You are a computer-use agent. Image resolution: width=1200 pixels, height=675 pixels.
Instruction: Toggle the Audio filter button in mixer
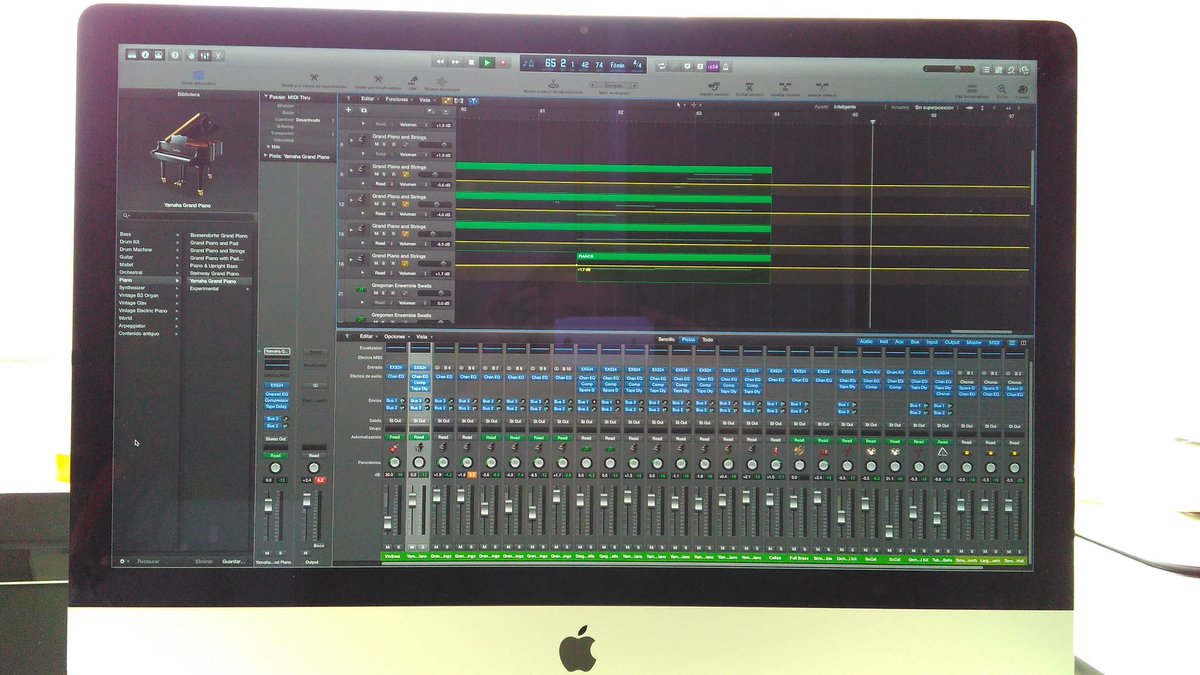pyautogui.click(x=866, y=342)
